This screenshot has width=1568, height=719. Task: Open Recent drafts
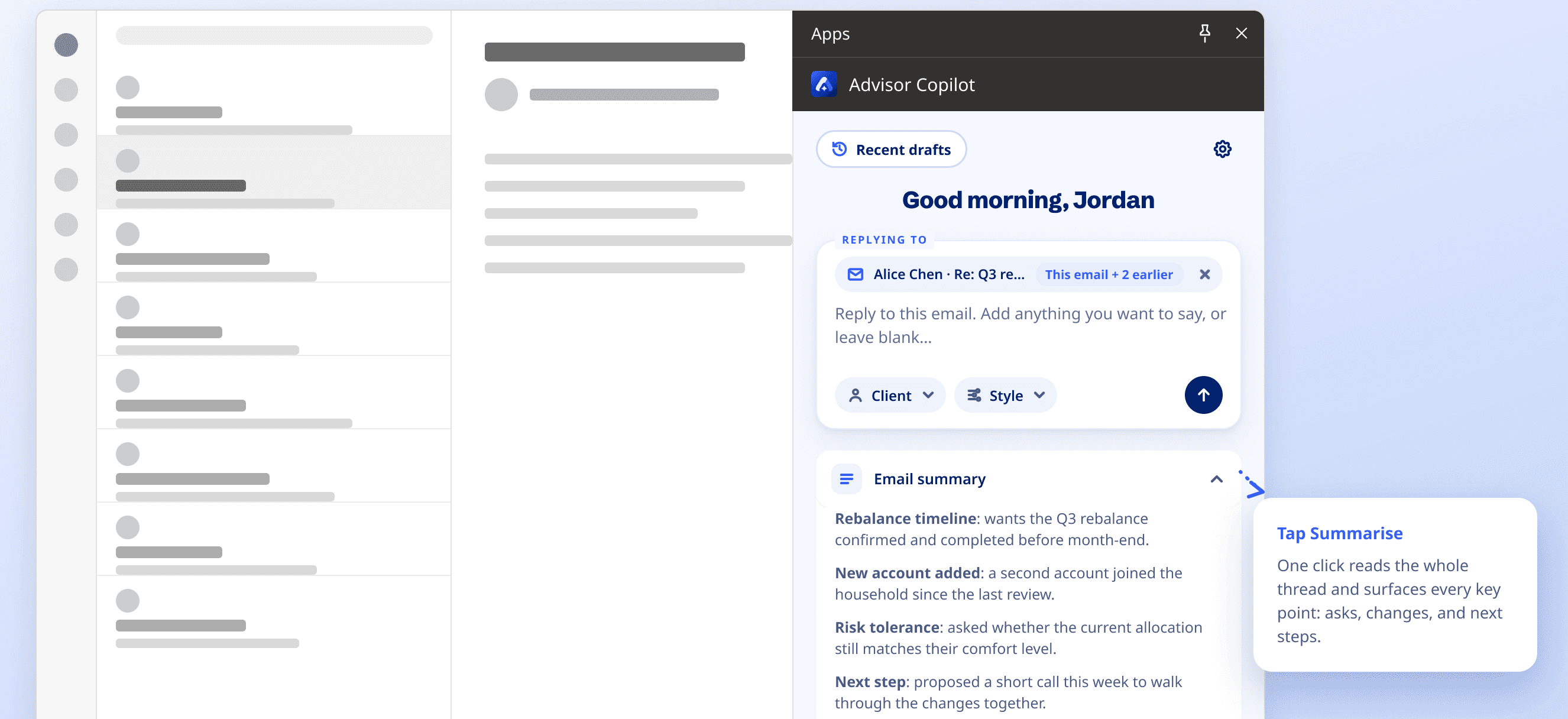[x=891, y=149]
